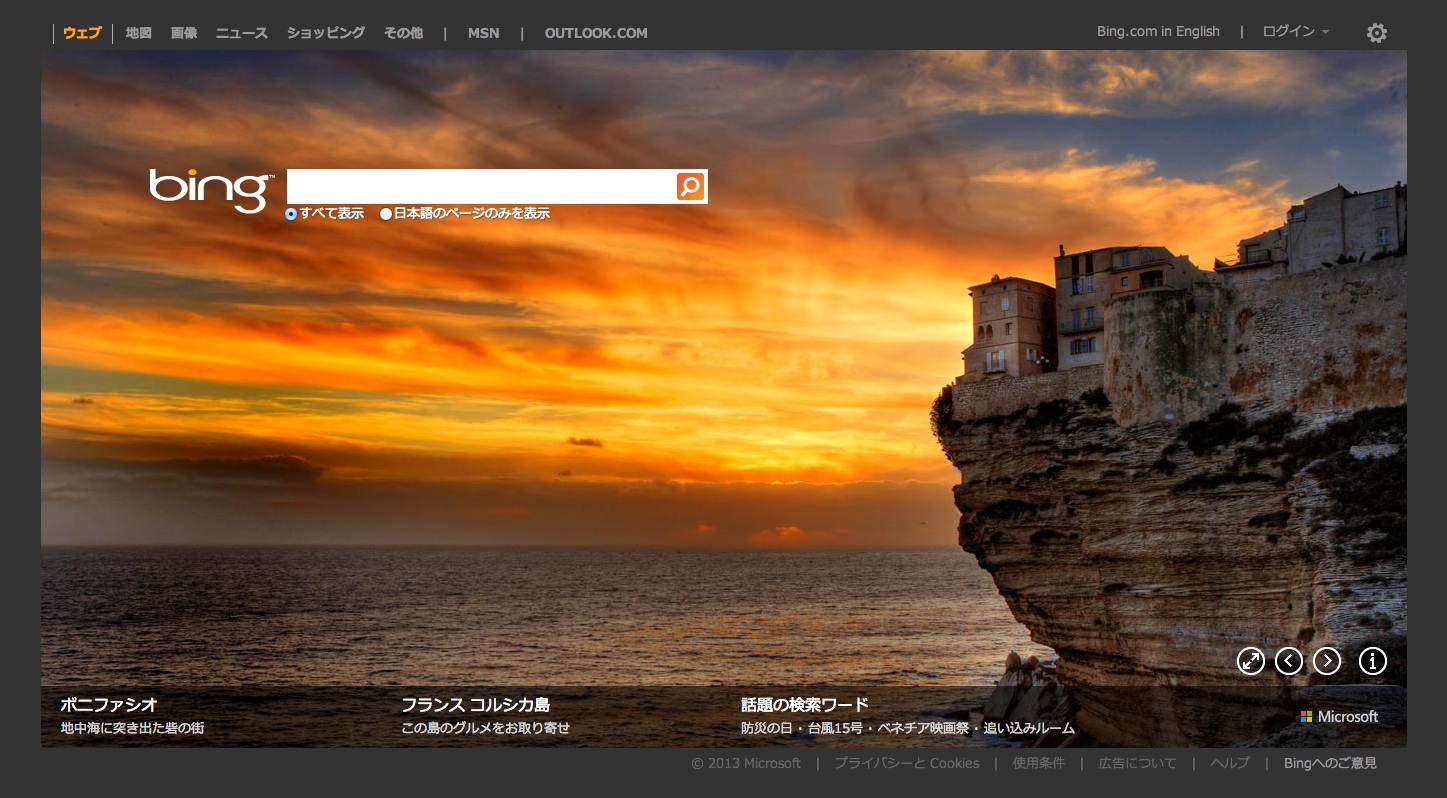Open the OUTLOOK.COM link

point(596,33)
